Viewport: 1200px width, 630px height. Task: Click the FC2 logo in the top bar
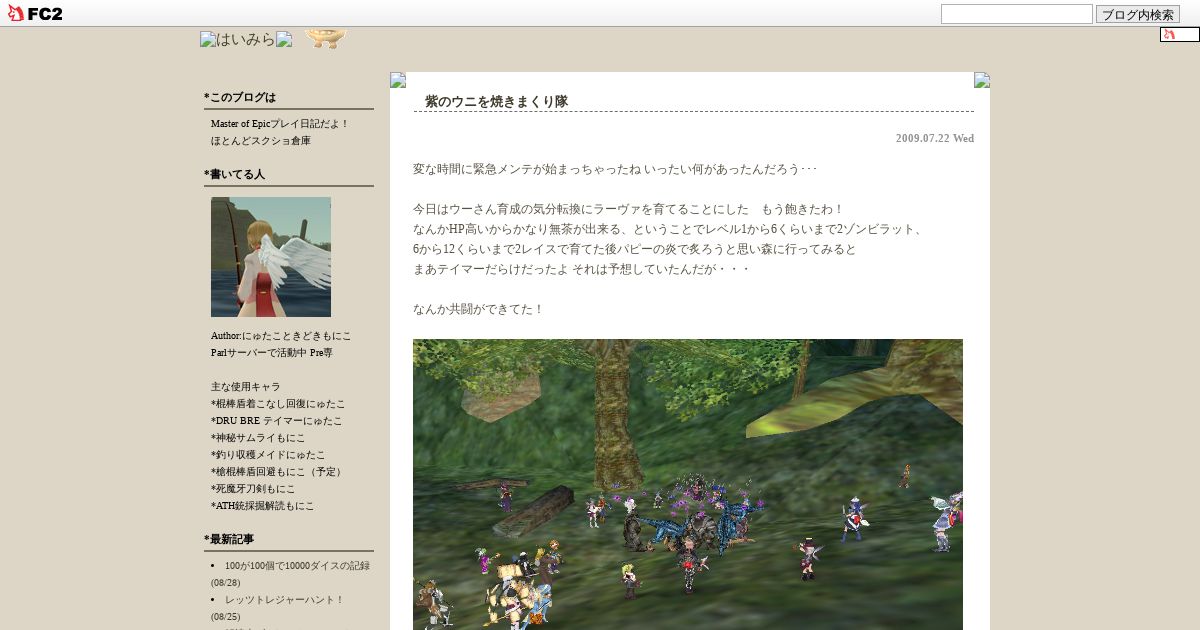35,13
